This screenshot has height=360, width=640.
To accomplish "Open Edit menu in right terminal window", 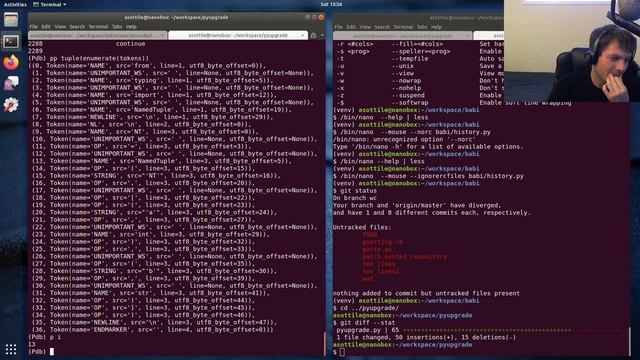I will [x=351, y=27].
